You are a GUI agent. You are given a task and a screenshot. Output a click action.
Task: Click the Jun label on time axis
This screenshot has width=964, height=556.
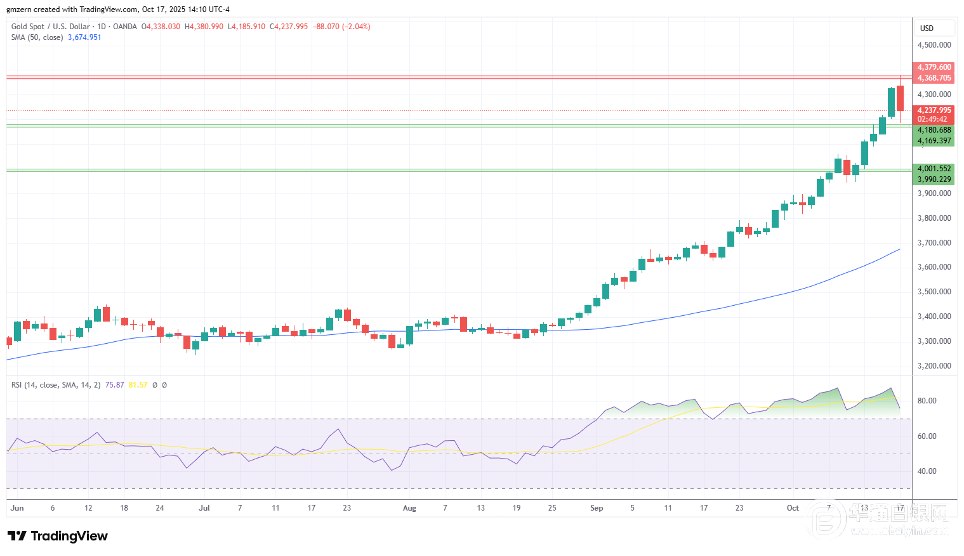15,507
